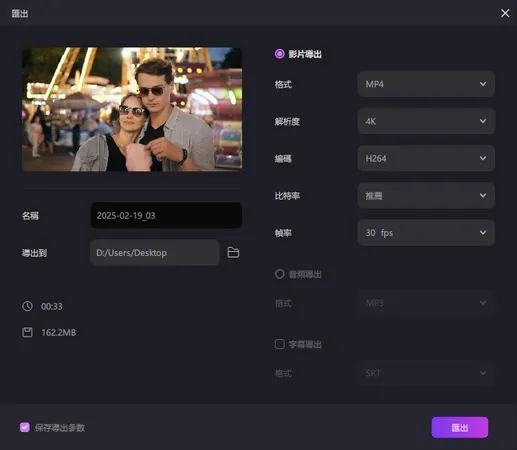Open the MP4 format dropdown
The image size is (517, 450).
426,84
